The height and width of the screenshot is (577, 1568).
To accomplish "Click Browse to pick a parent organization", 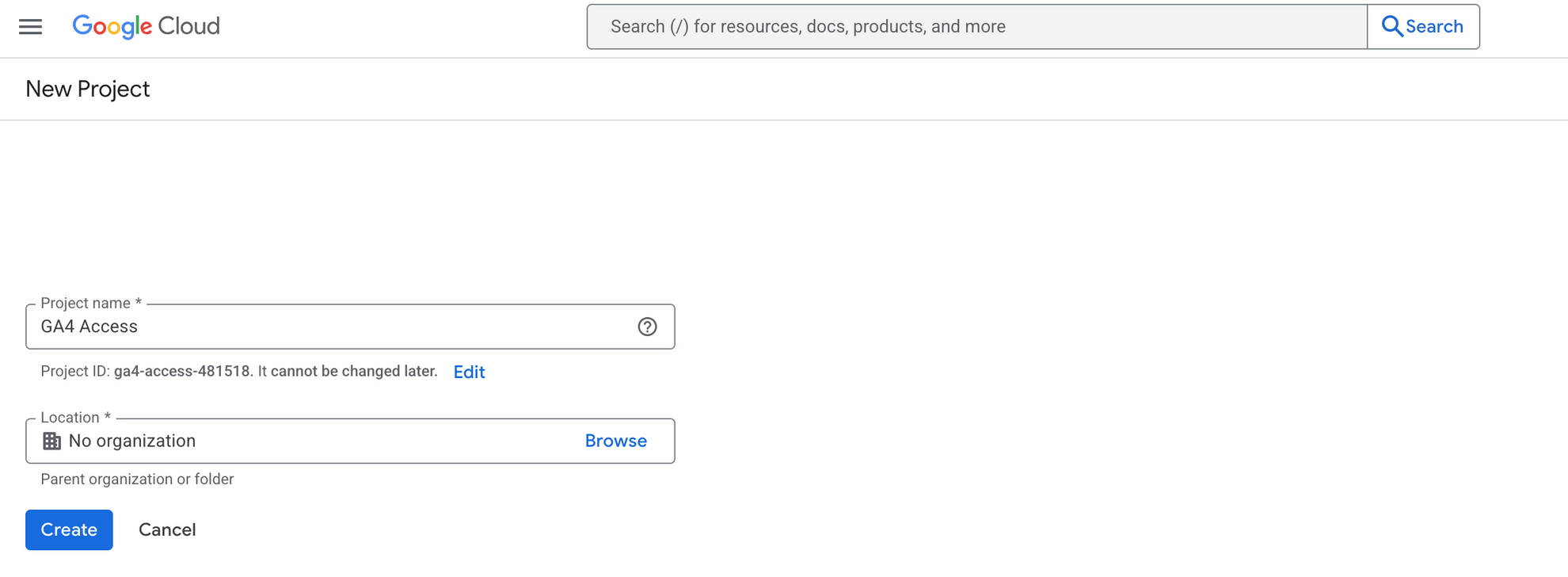I will [x=615, y=441].
